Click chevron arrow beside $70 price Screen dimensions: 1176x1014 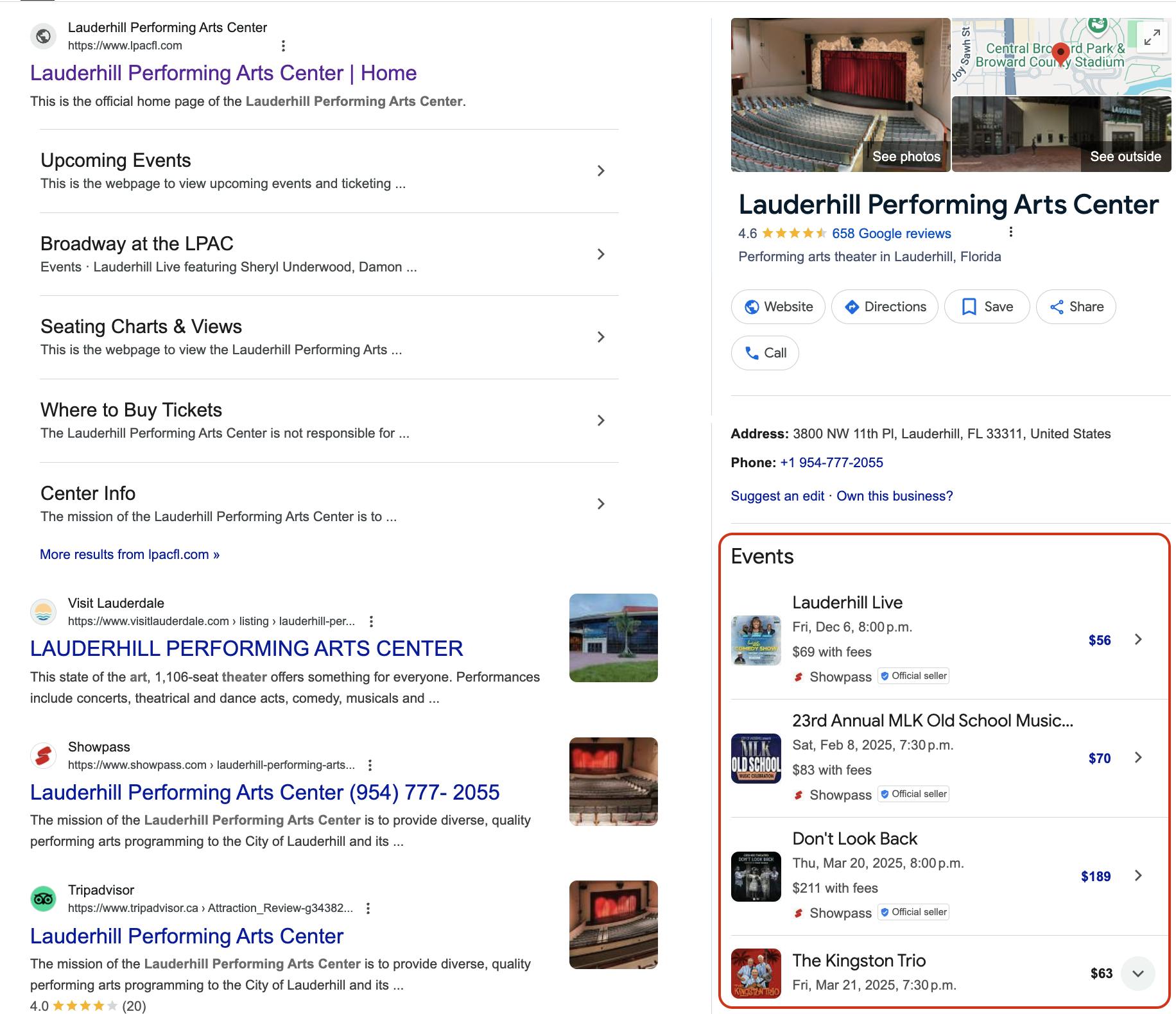click(x=1138, y=757)
